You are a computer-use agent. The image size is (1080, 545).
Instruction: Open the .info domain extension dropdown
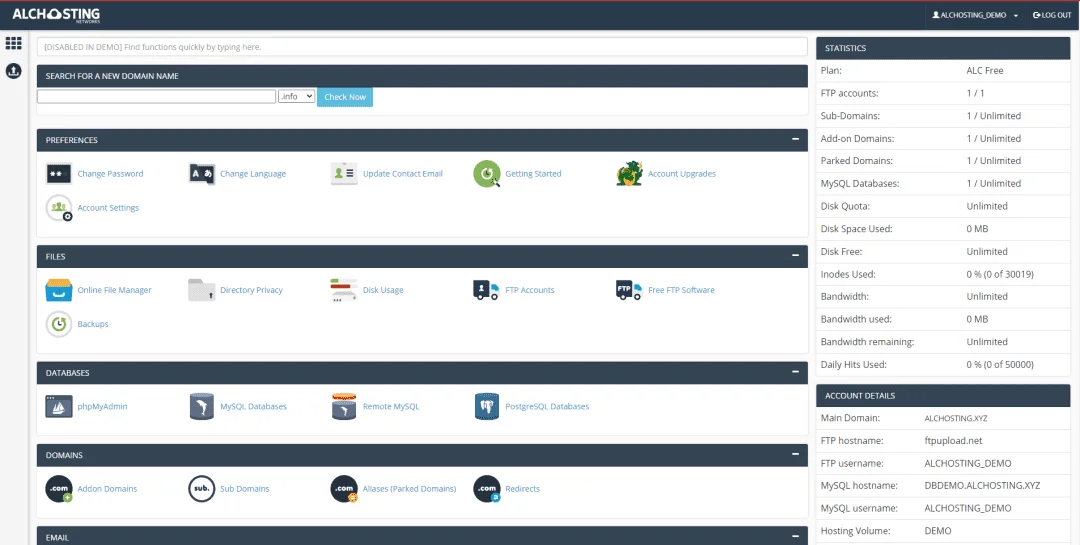point(297,96)
